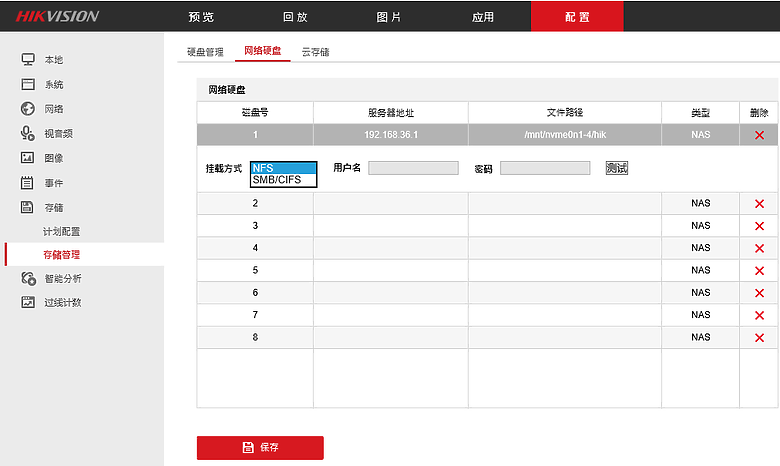Click the NAS type cell in row 1
The width and height of the screenshot is (780, 466).
(x=700, y=135)
